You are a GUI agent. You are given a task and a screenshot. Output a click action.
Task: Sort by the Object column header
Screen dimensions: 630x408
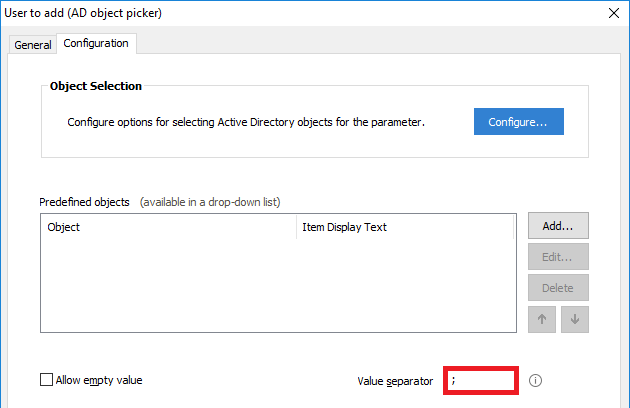168,227
